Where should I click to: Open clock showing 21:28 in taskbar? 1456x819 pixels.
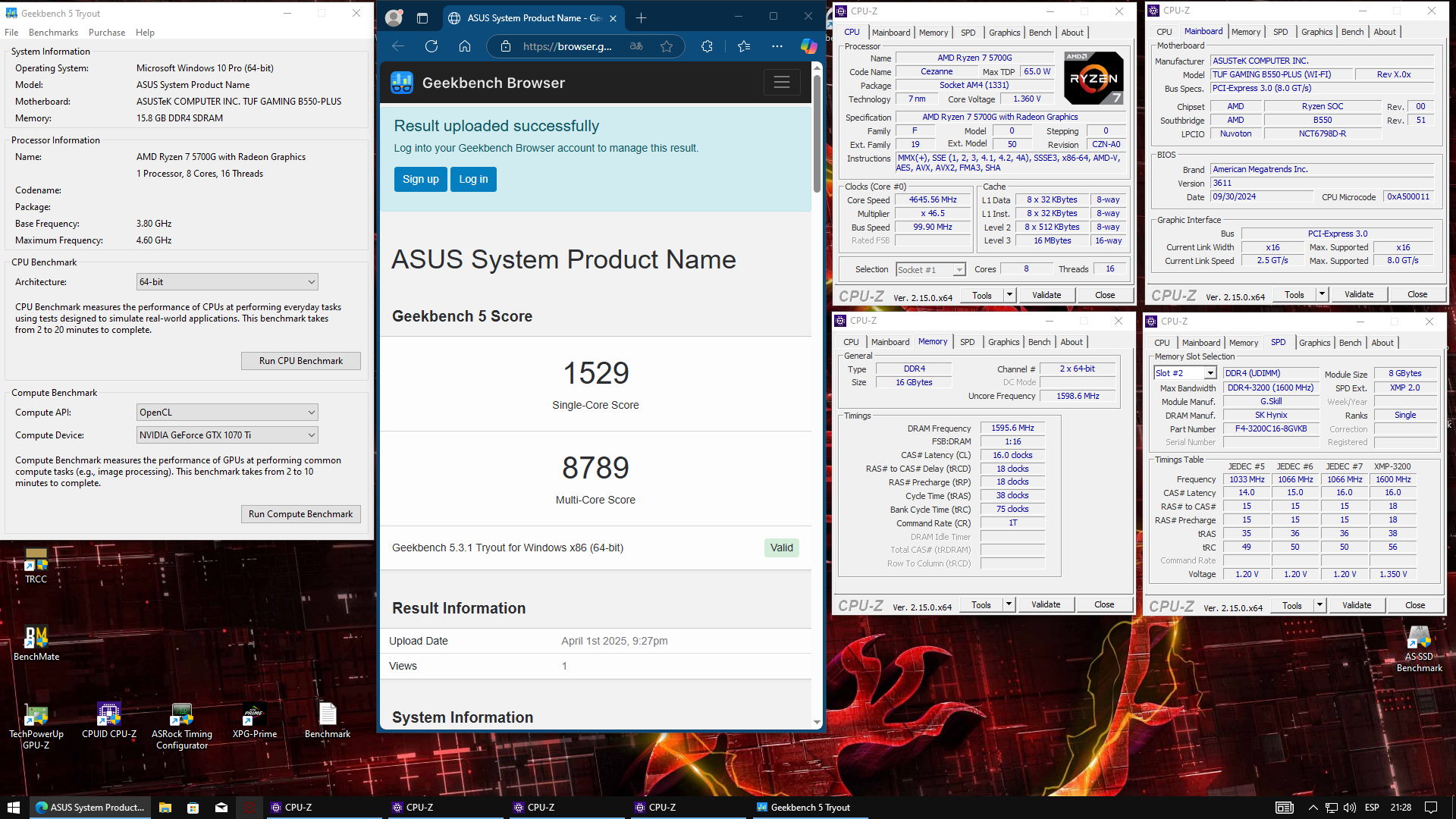[1401, 808]
